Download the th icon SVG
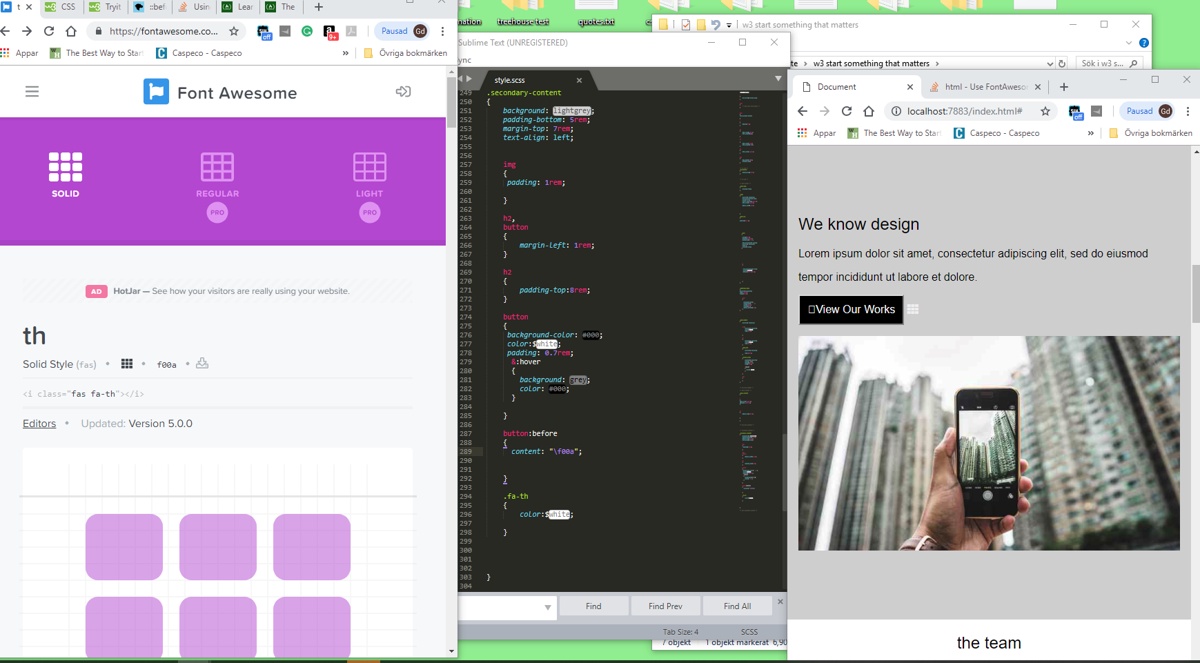The width and height of the screenshot is (1200, 663). [x=202, y=363]
